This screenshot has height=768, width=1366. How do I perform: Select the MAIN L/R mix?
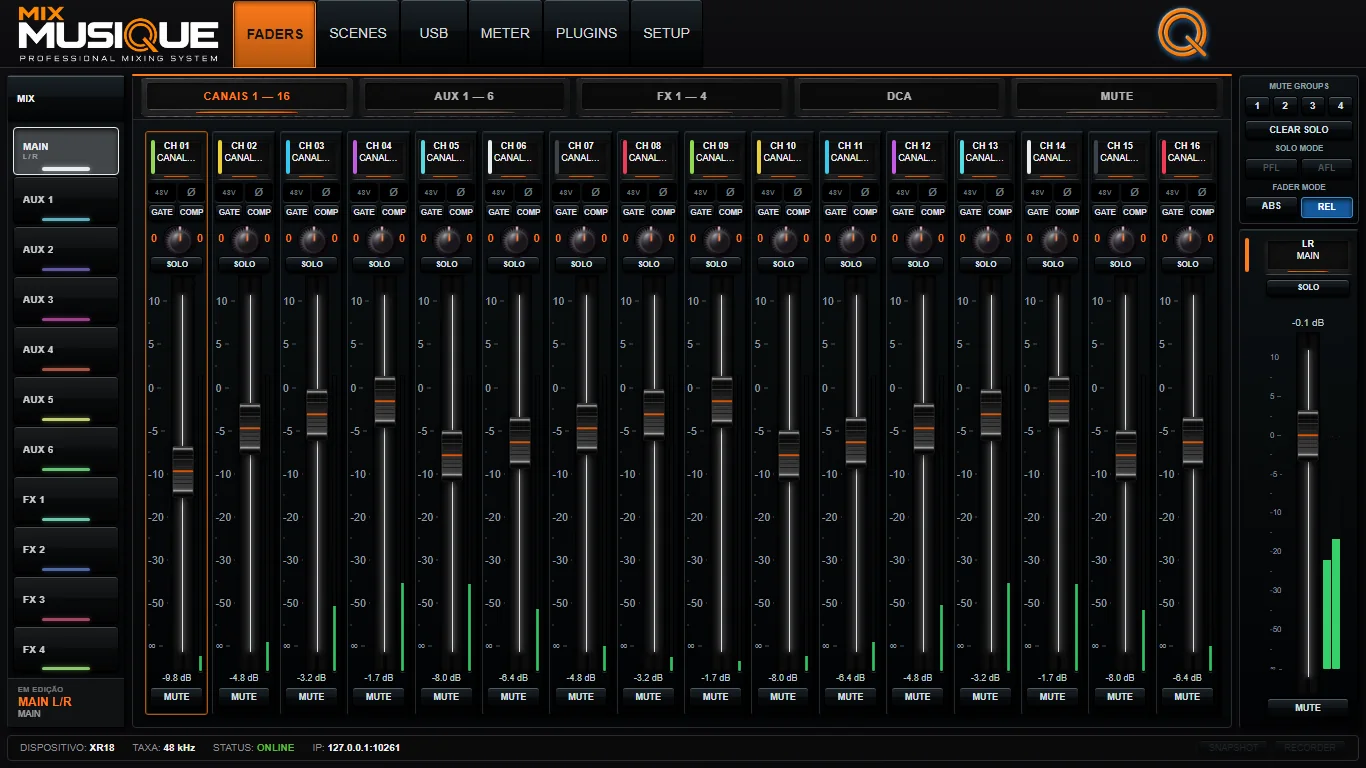66,151
